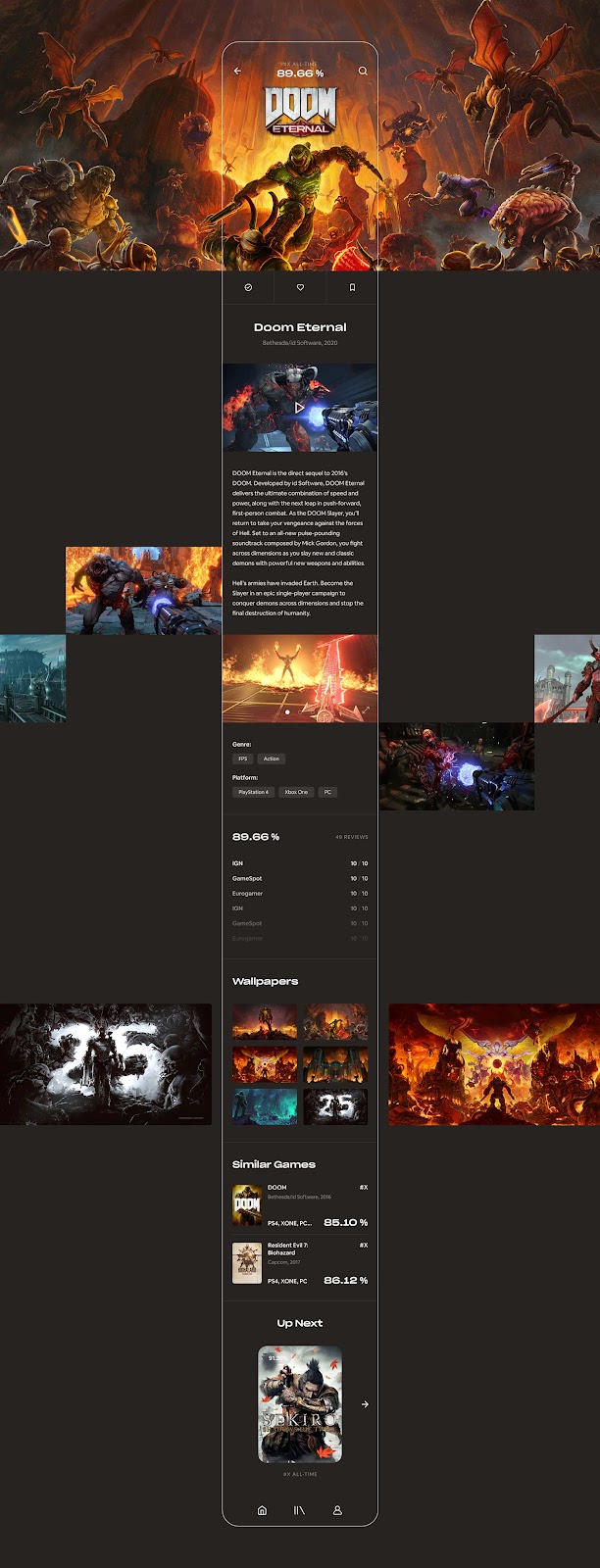Open the in-phone fire arena screenshot
Screen dimensions: 600x1568
[300, 678]
